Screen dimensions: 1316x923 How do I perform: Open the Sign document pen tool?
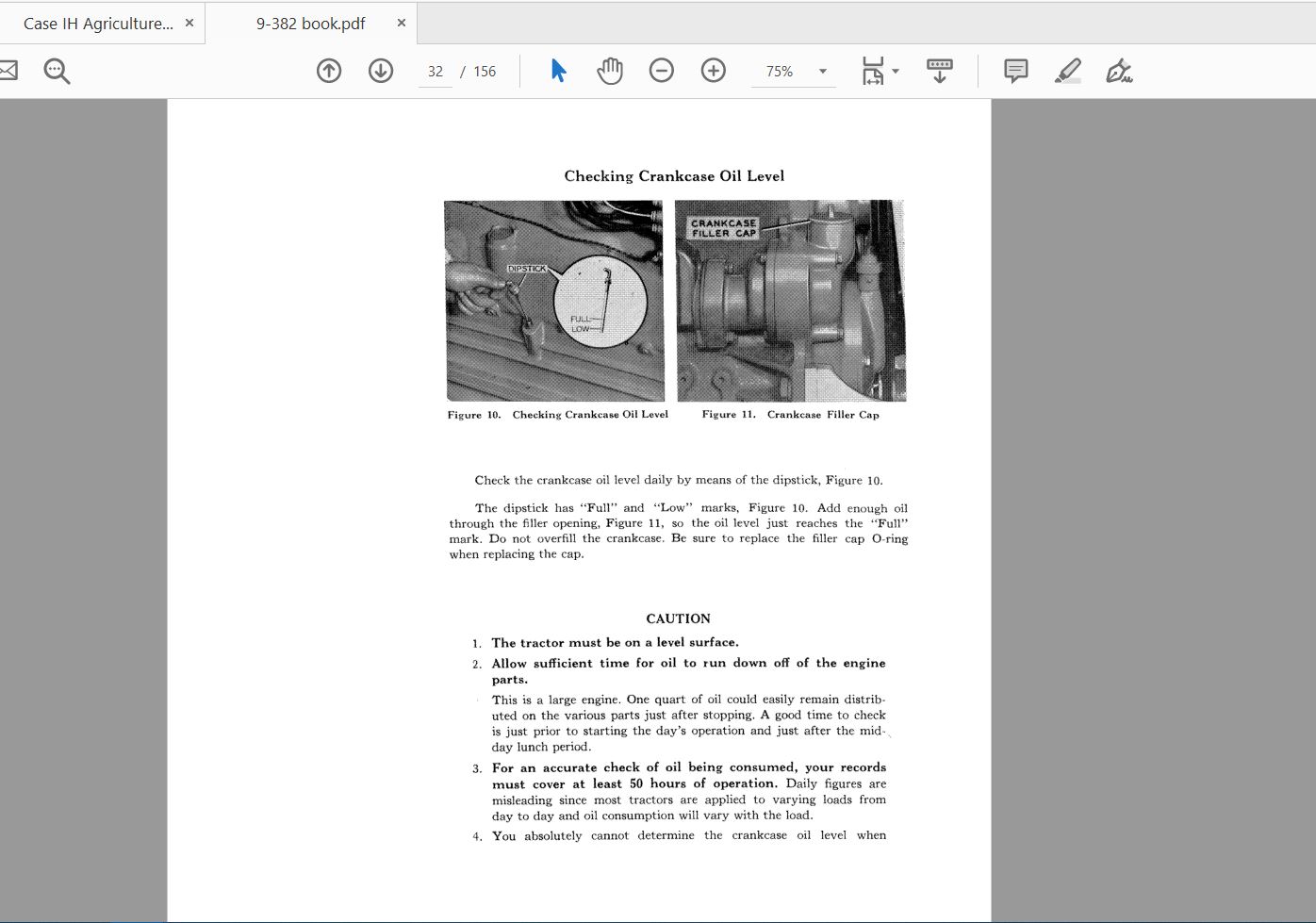tap(1119, 71)
